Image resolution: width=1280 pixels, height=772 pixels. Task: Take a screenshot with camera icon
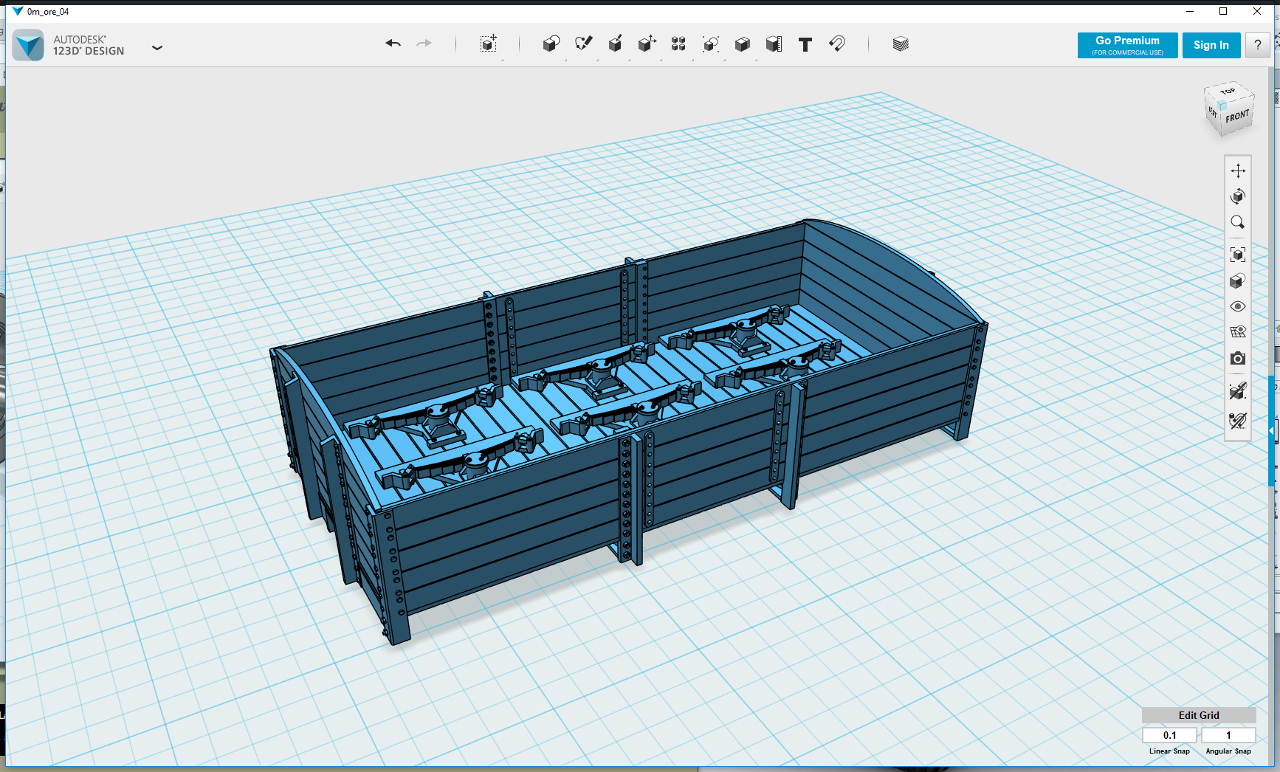tap(1238, 358)
